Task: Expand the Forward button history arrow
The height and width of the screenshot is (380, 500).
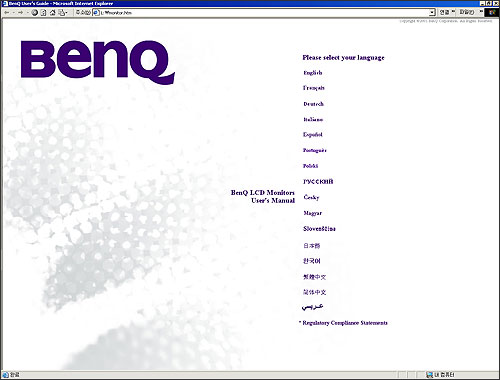Action: click(x=27, y=13)
